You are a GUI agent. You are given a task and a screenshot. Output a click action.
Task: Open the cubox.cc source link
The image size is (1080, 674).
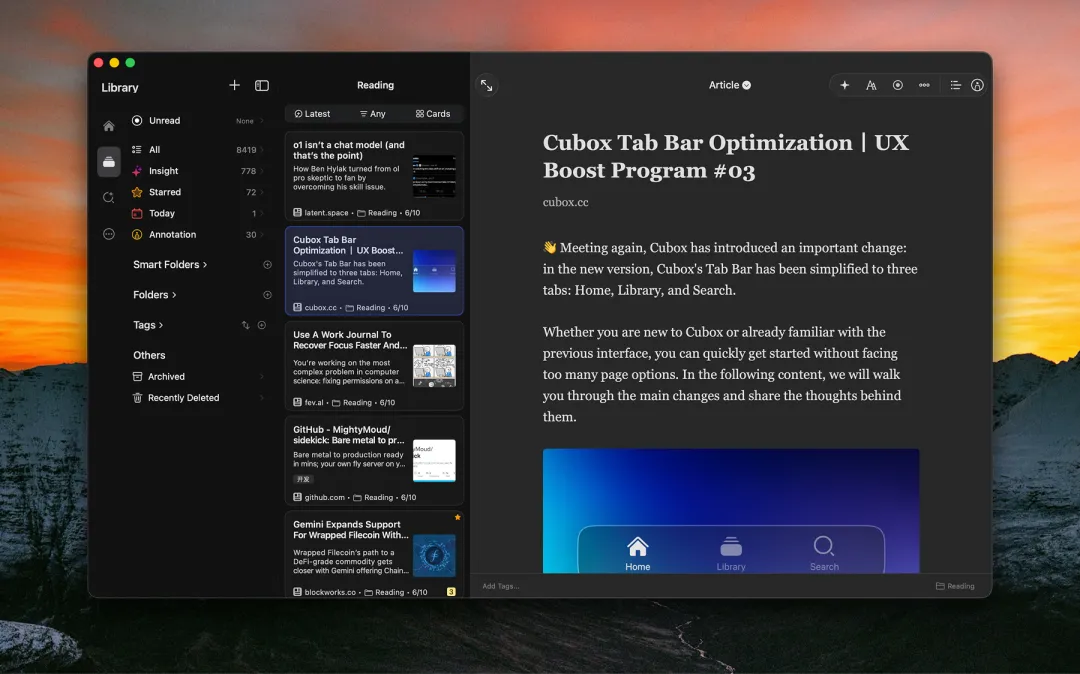(565, 202)
